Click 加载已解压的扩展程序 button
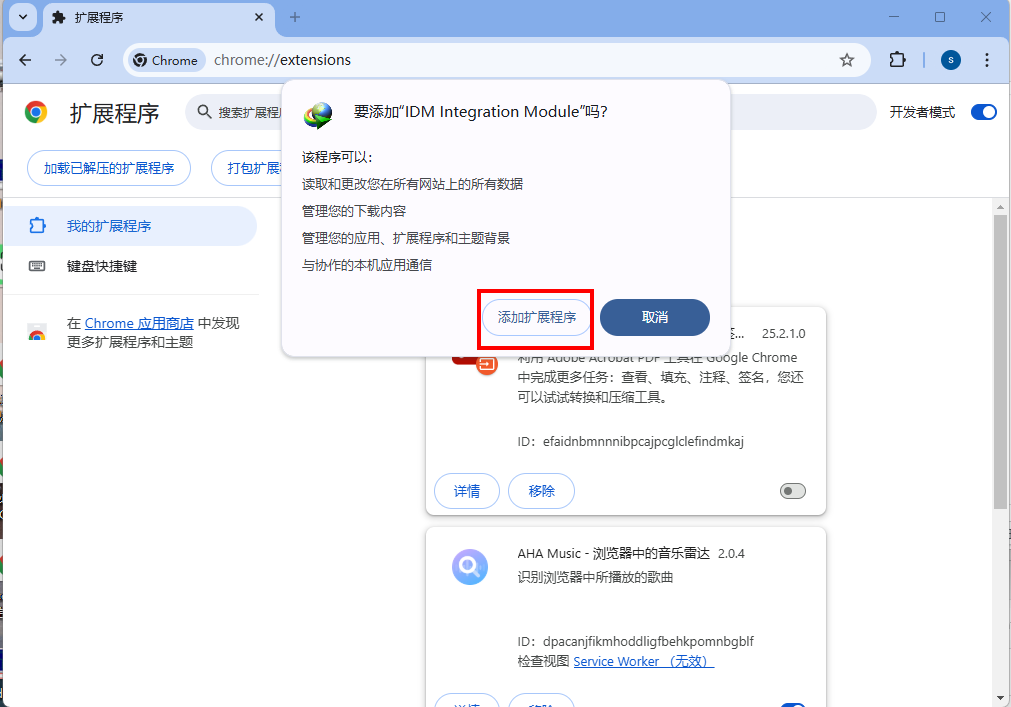The width and height of the screenshot is (1011, 707). (109, 168)
